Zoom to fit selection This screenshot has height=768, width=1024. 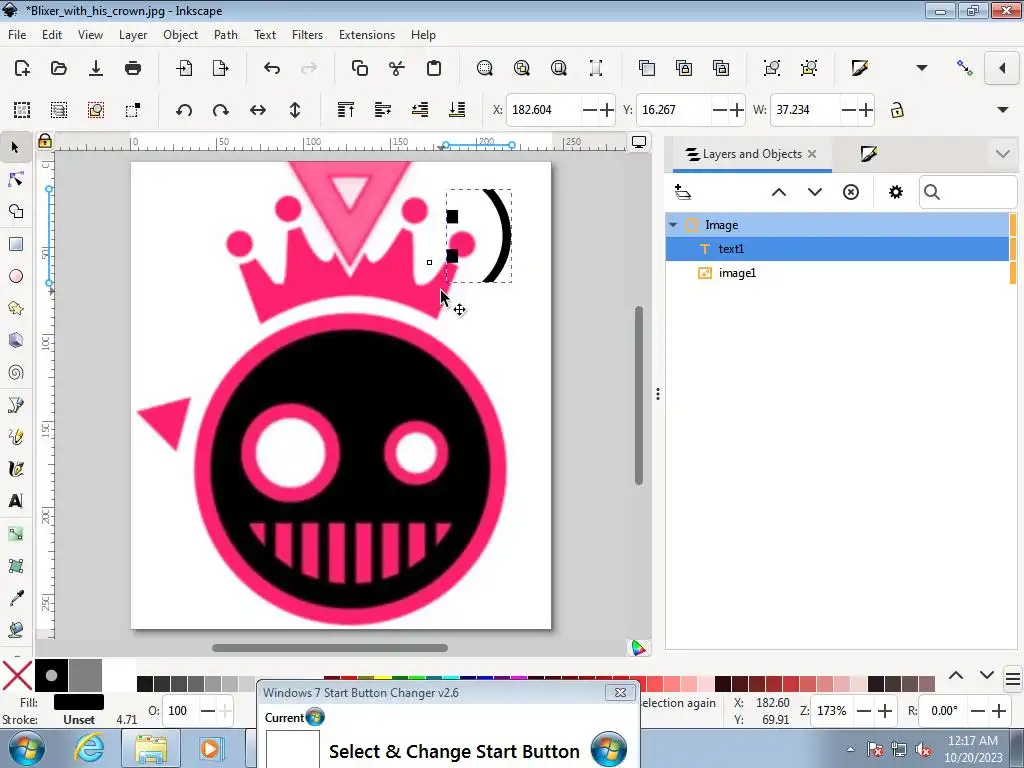coord(485,68)
